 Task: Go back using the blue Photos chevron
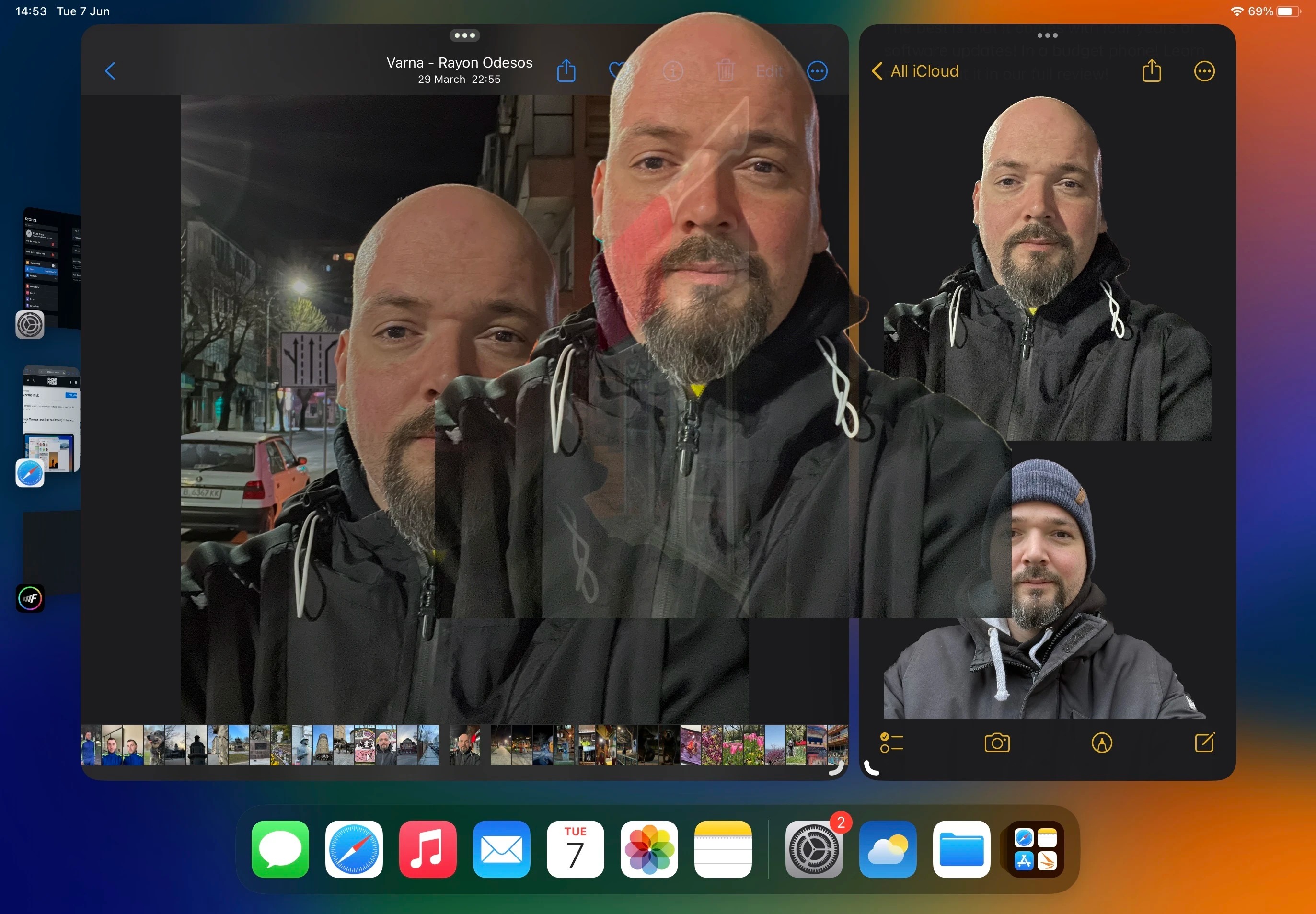(111, 71)
